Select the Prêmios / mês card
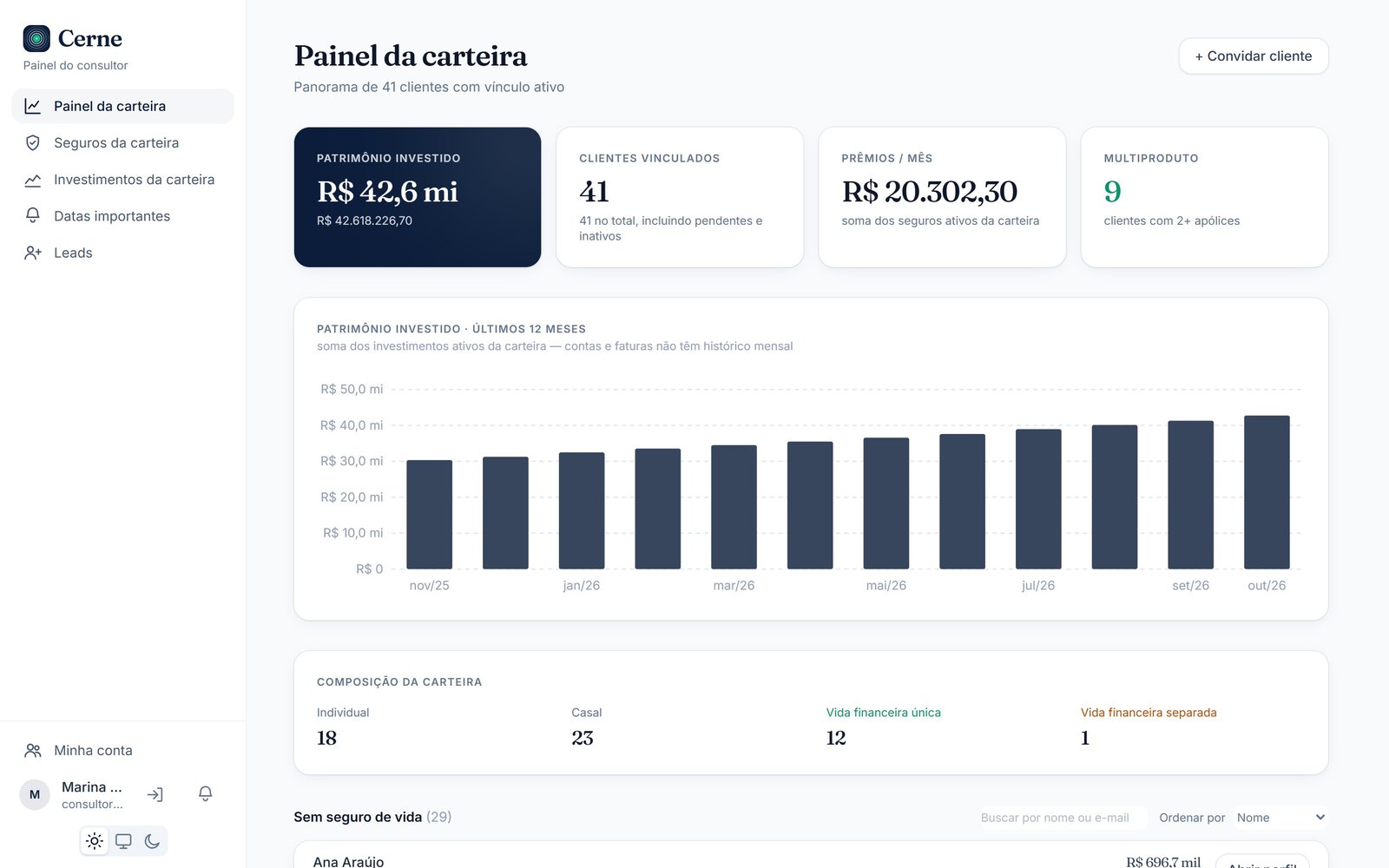Viewport: 1389px width, 868px height. coord(942,197)
